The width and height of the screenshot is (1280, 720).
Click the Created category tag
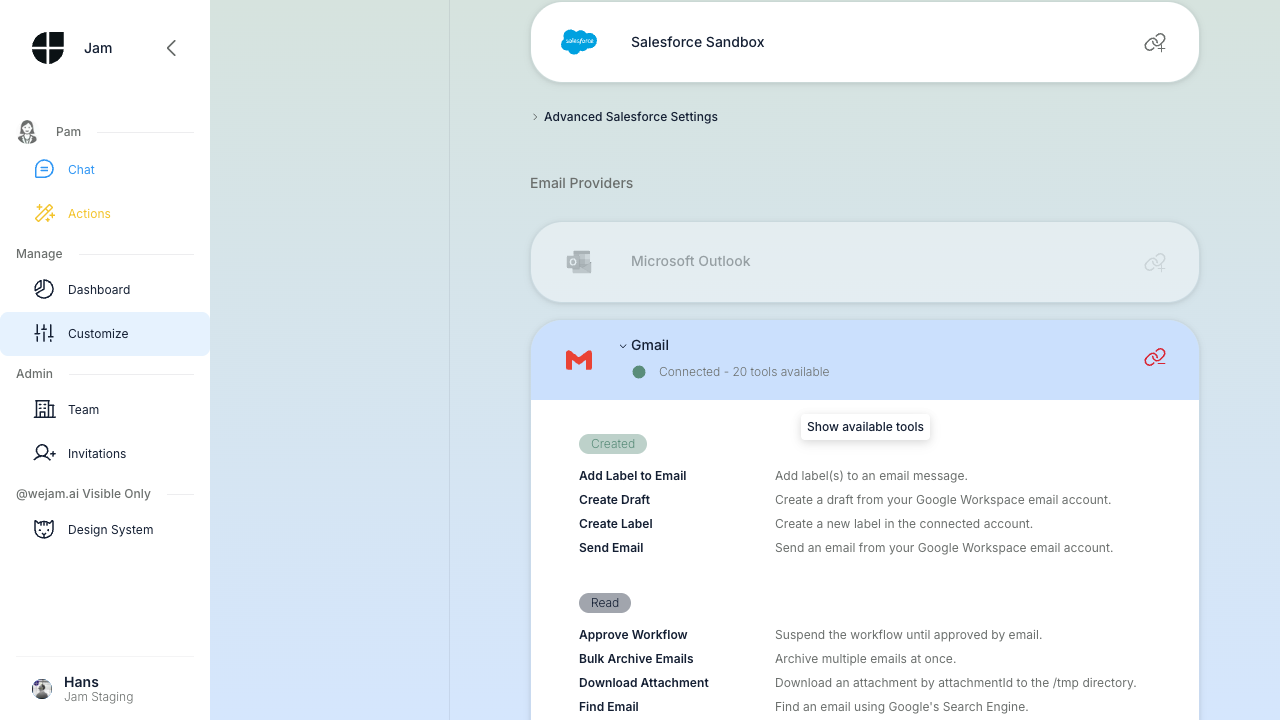click(613, 444)
